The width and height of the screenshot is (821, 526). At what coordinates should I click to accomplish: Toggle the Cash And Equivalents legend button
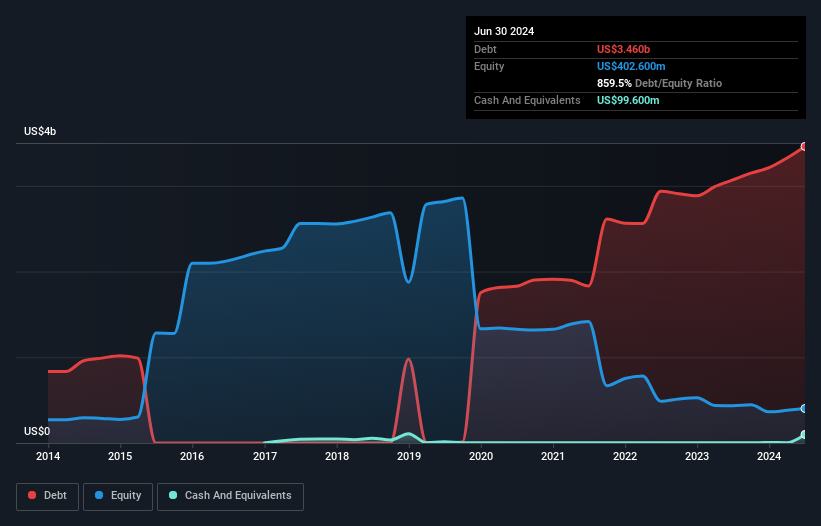coord(230,496)
